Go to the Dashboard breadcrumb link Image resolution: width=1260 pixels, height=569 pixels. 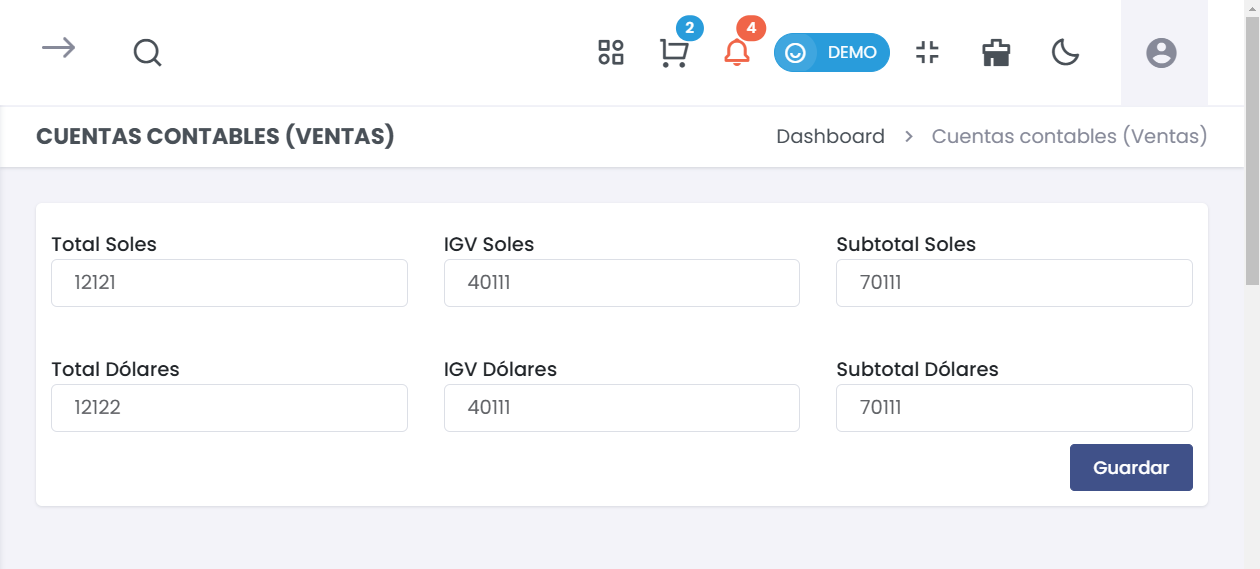click(x=831, y=136)
